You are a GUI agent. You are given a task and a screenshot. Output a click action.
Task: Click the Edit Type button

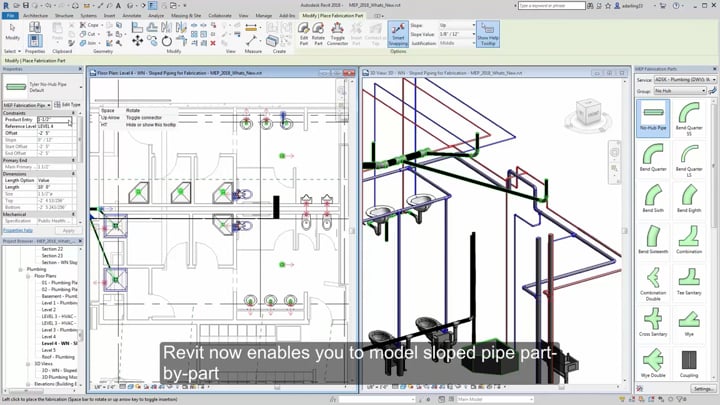click(x=67, y=105)
